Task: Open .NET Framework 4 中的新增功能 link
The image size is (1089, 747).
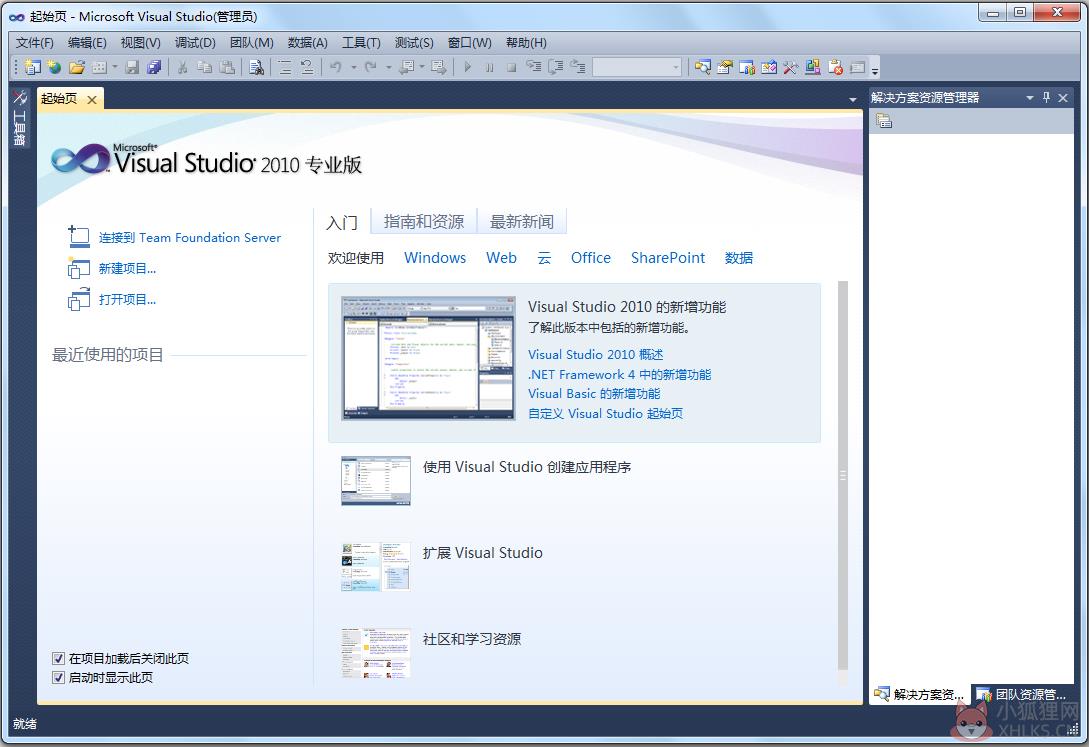Action: tap(620, 374)
